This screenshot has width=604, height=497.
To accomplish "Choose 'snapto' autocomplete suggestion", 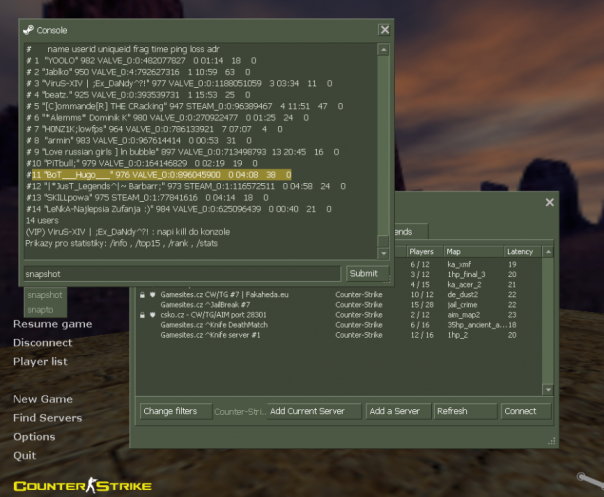I will (x=40, y=310).
